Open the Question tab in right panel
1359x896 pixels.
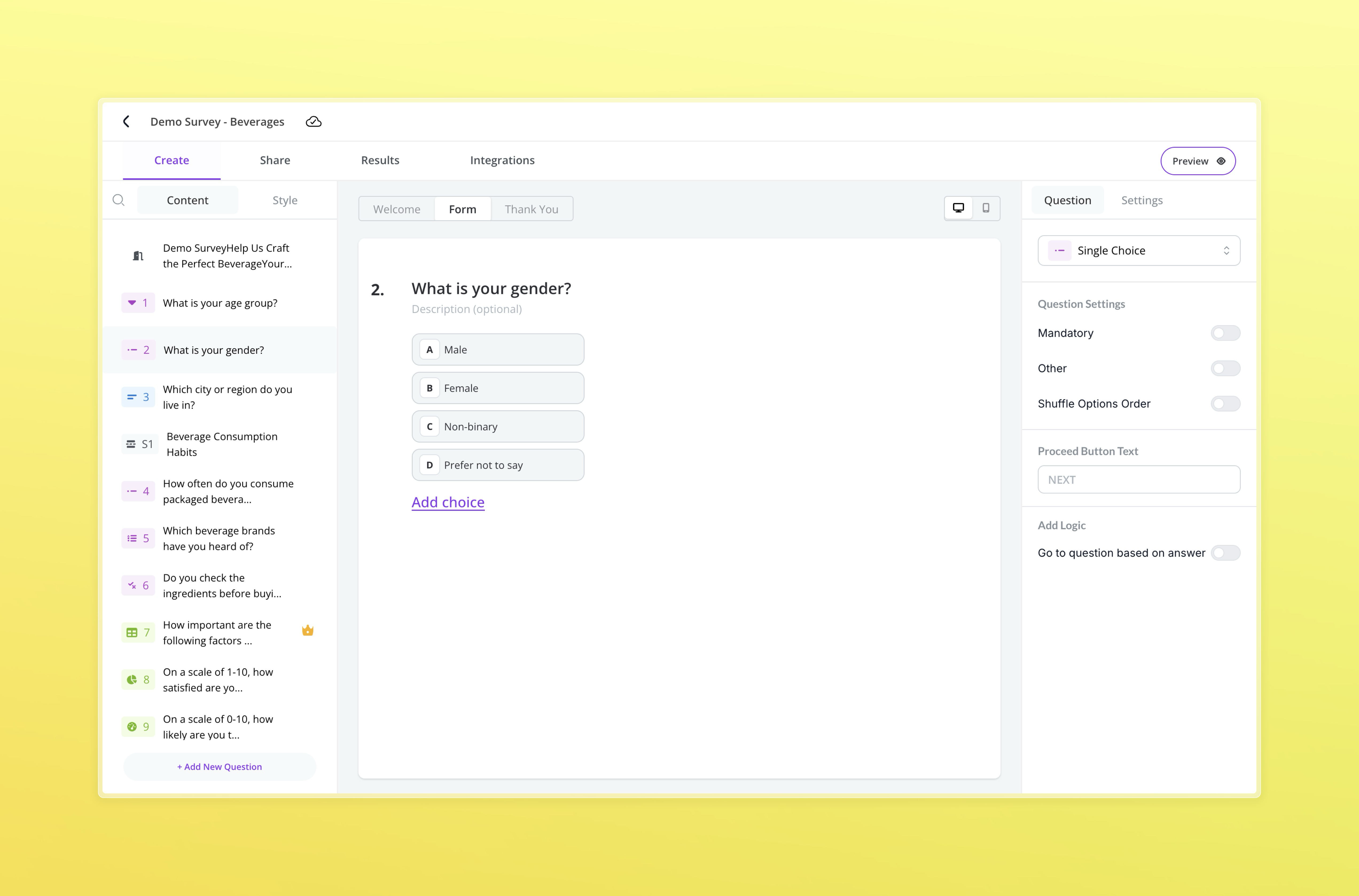click(1067, 200)
